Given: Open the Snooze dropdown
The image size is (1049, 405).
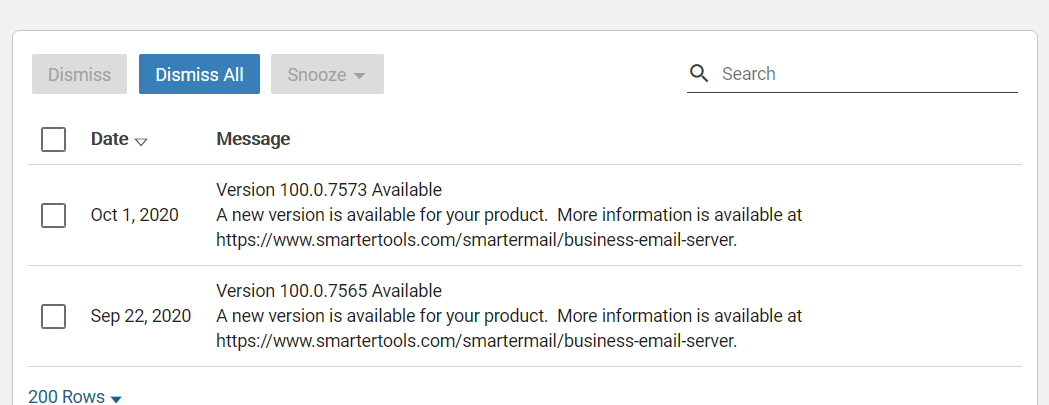Looking at the screenshot, I should coord(326,75).
